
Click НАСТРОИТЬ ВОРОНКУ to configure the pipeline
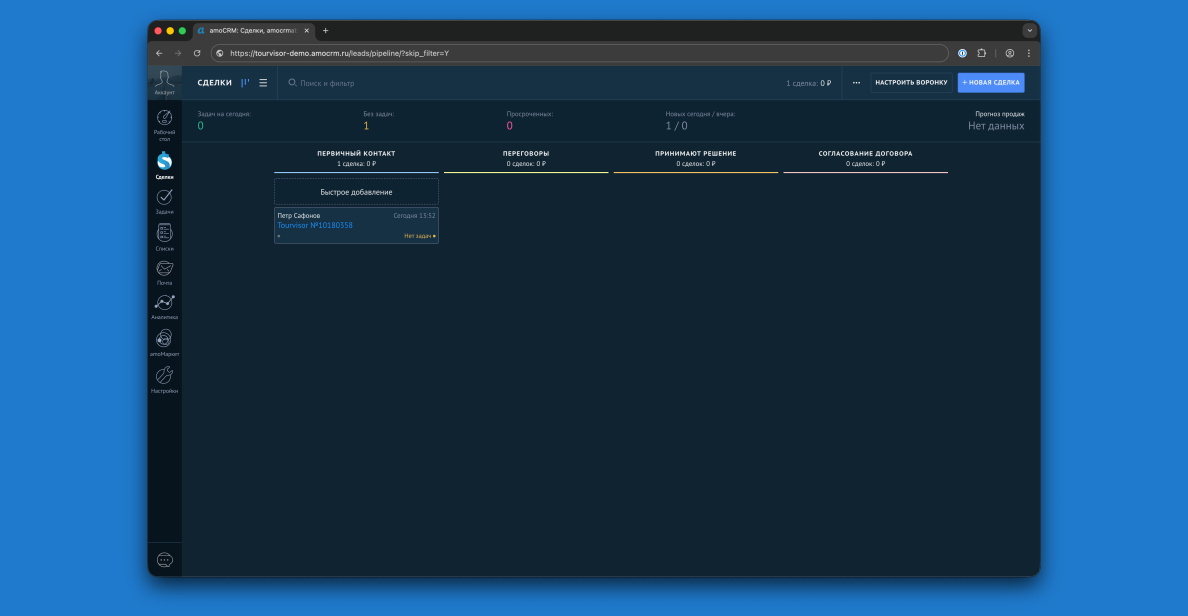(911, 83)
